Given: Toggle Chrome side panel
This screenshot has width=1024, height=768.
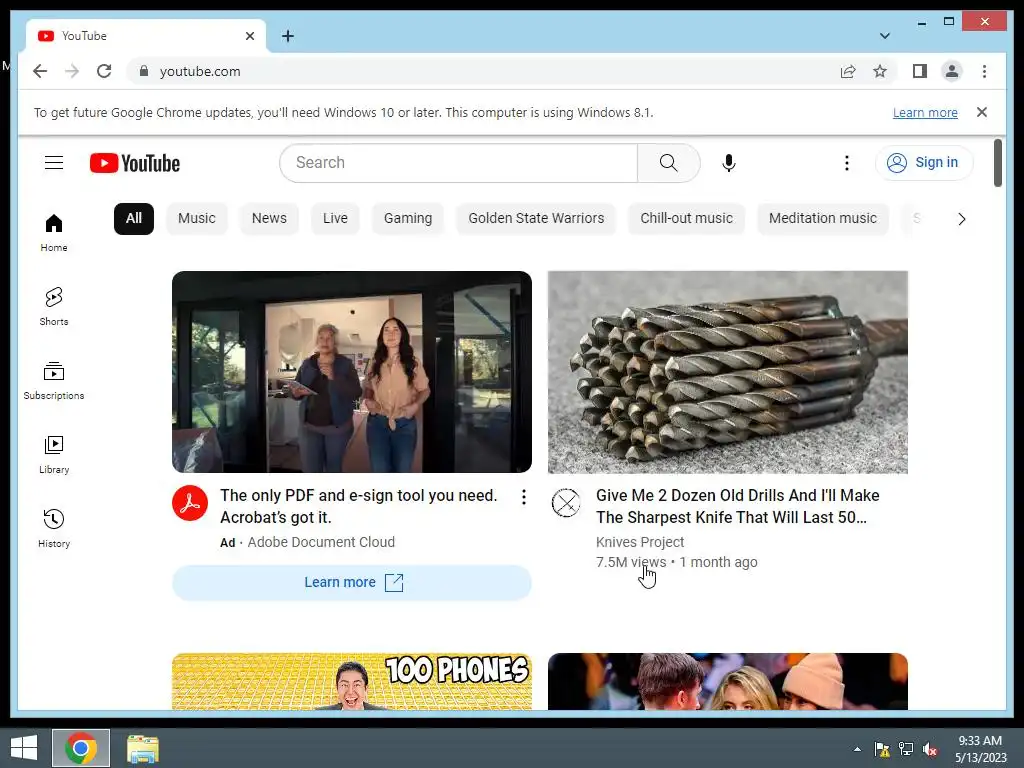Looking at the screenshot, I should click(920, 71).
